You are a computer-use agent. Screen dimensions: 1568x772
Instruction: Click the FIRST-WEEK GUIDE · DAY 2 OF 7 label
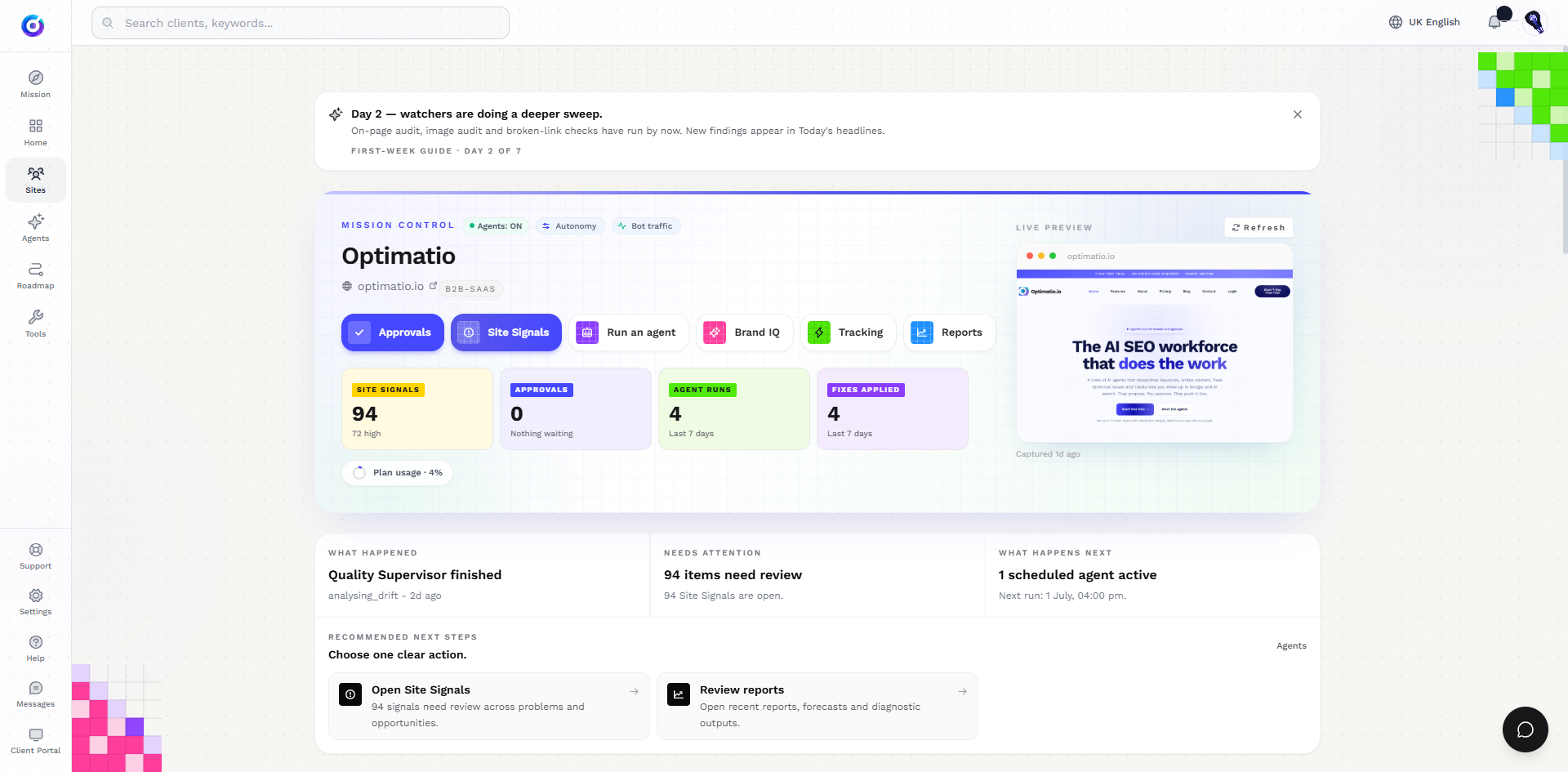436,151
